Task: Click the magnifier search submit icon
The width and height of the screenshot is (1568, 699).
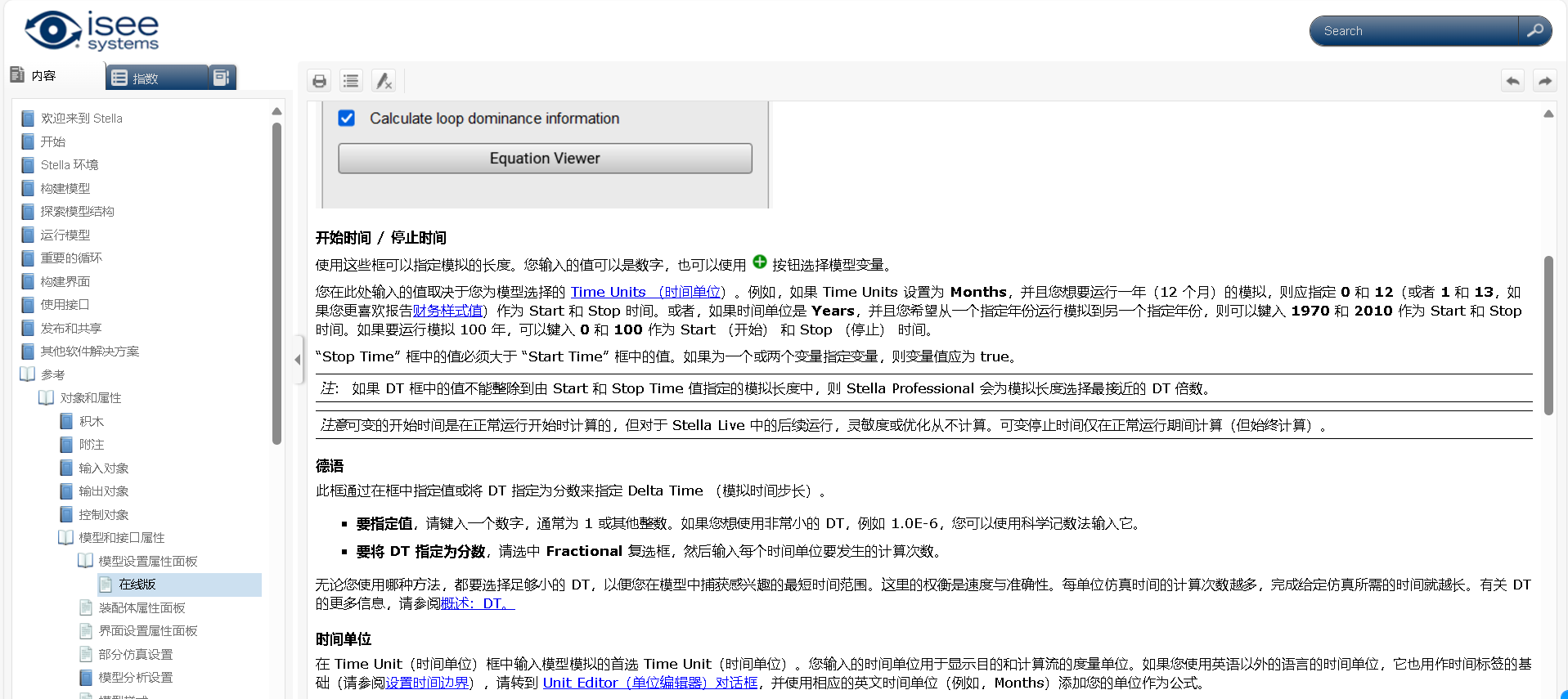Action: [1535, 31]
